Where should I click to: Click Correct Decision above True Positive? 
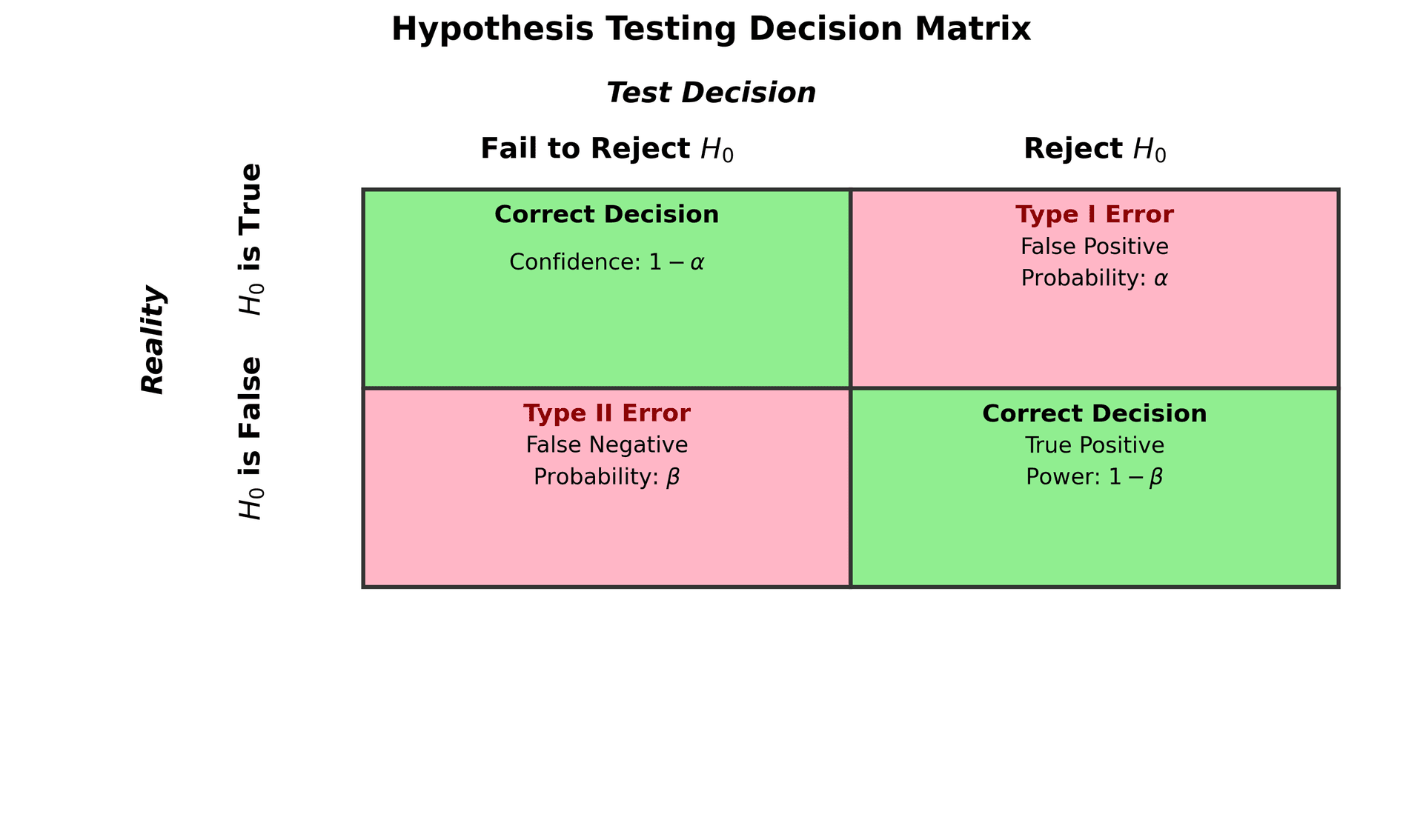click(x=1095, y=413)
